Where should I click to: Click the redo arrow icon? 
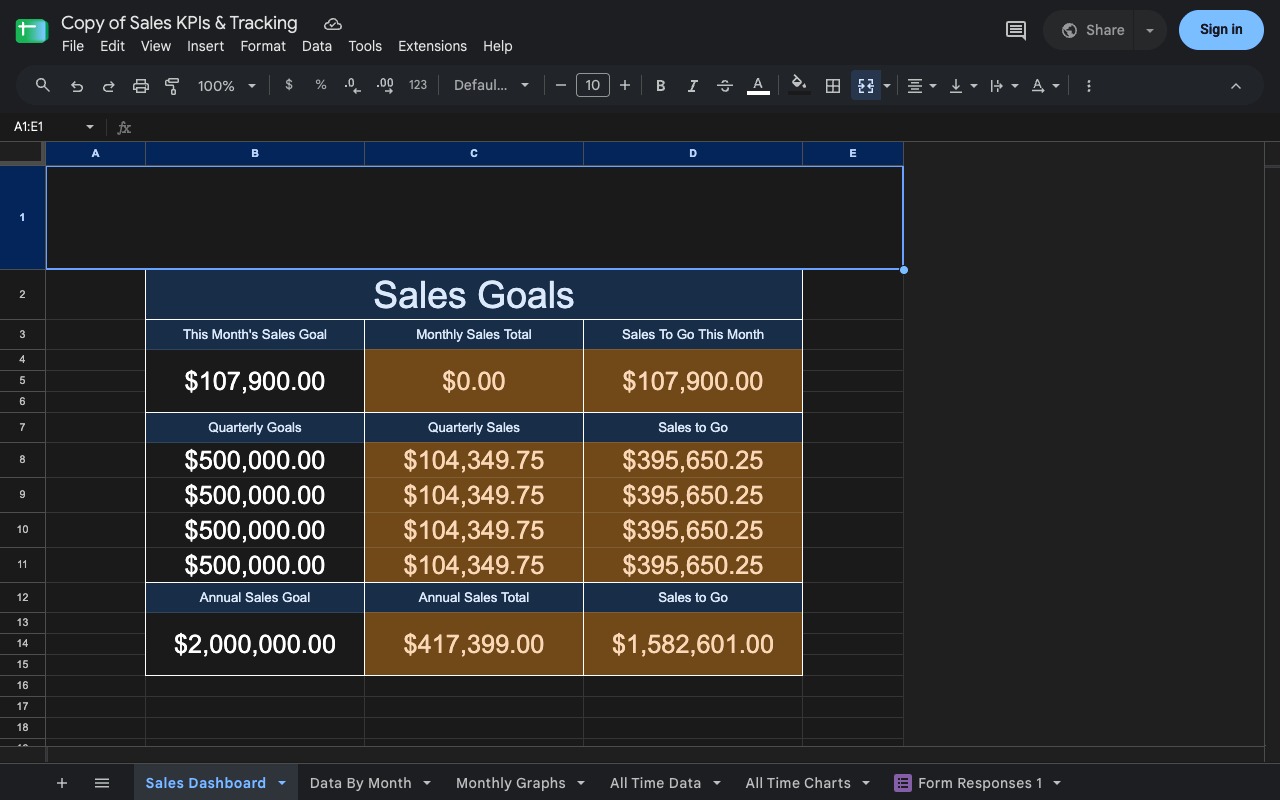coord(108,86)
